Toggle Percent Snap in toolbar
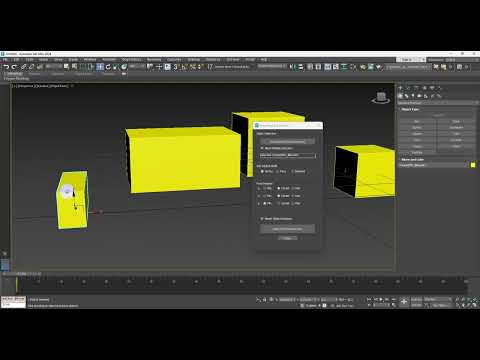The image size is (480, 360). point(192,67)
